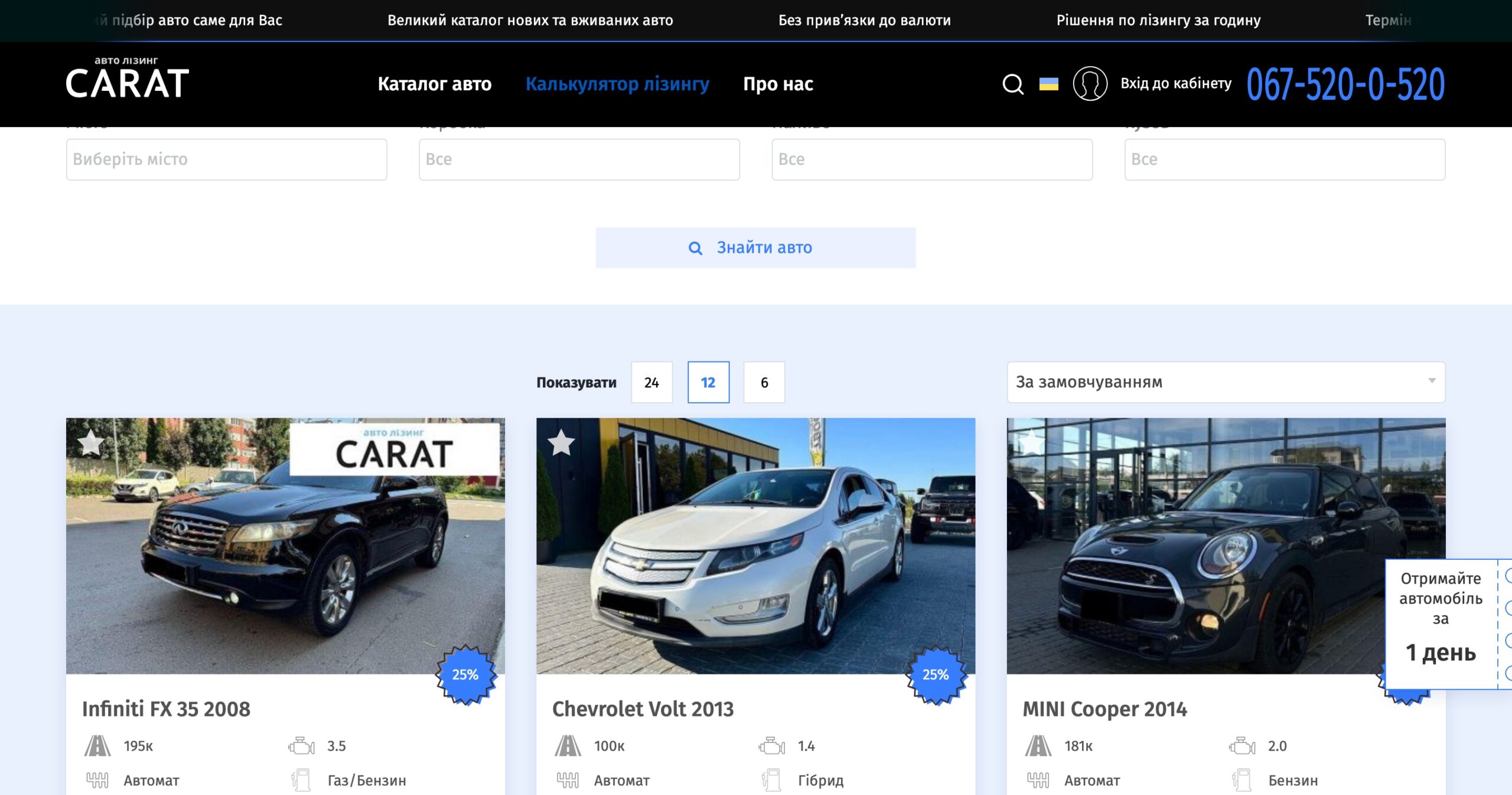This screenshot has height=795, width=1512.
Task: Click '195к' mileage on Infiniti card
Action: click(x=138, y=746)
